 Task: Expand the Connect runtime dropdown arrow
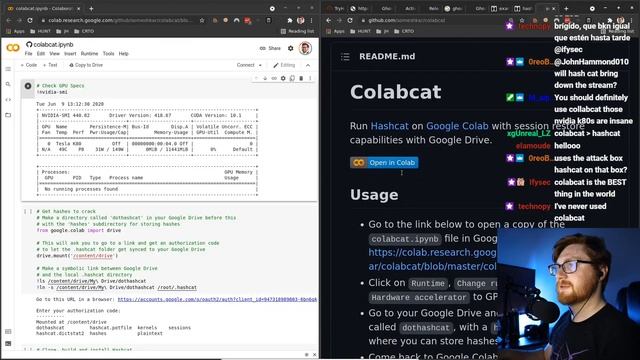point(260,65)
